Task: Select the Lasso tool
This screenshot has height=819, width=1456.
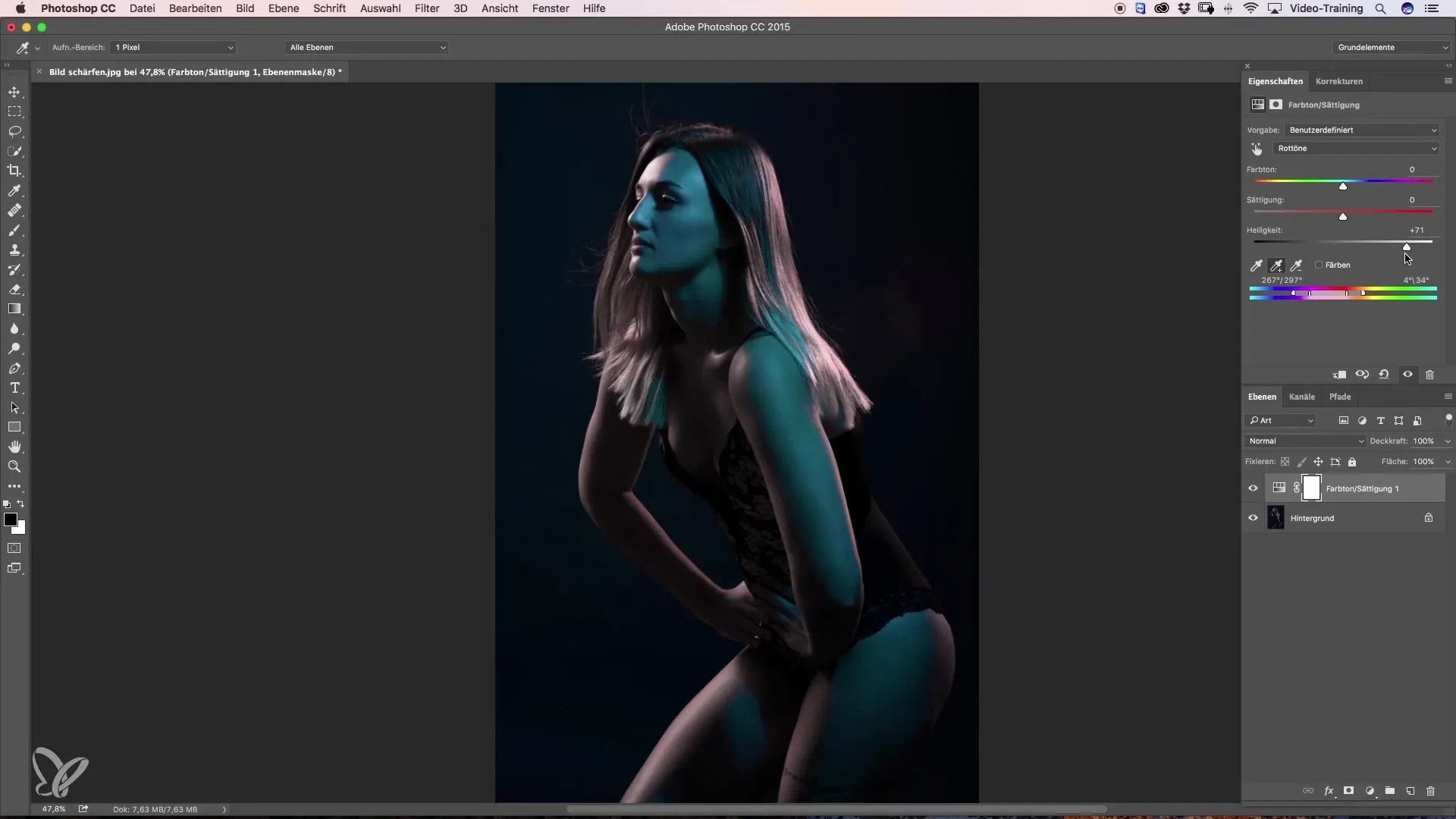Action: [14, 131]
